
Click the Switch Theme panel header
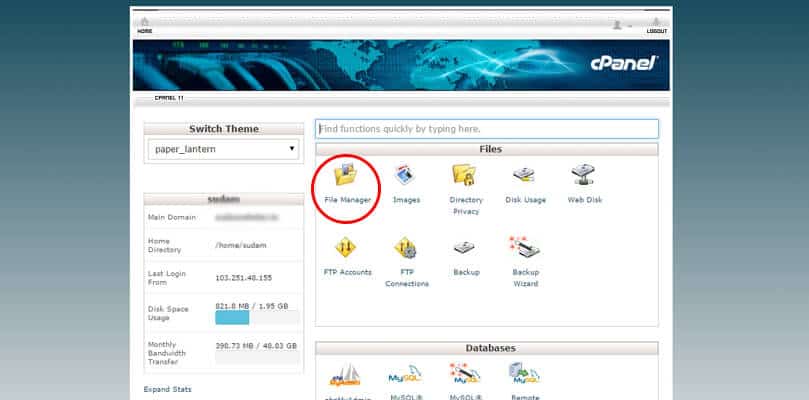223,129
